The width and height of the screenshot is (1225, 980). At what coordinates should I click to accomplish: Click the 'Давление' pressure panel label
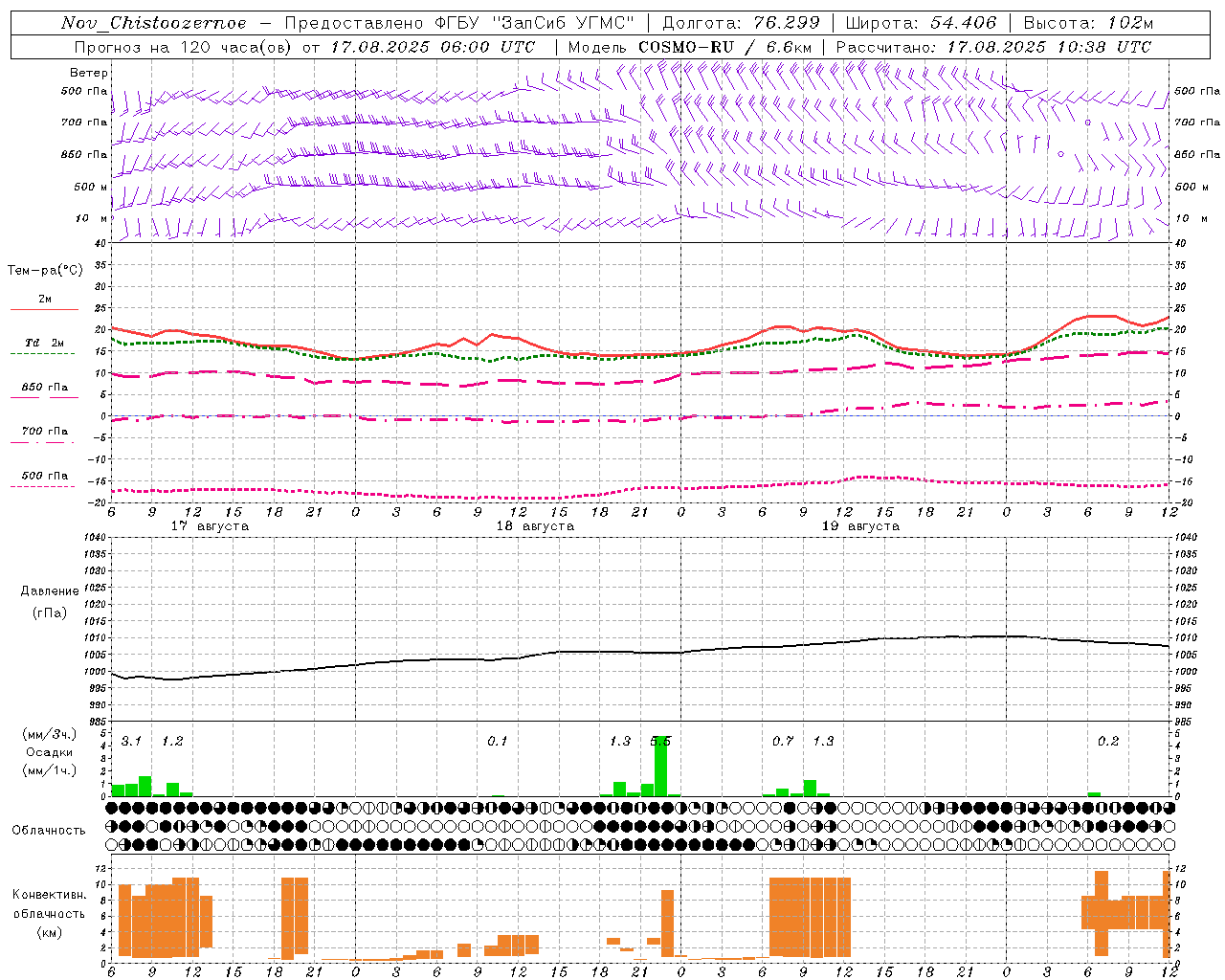50,591
